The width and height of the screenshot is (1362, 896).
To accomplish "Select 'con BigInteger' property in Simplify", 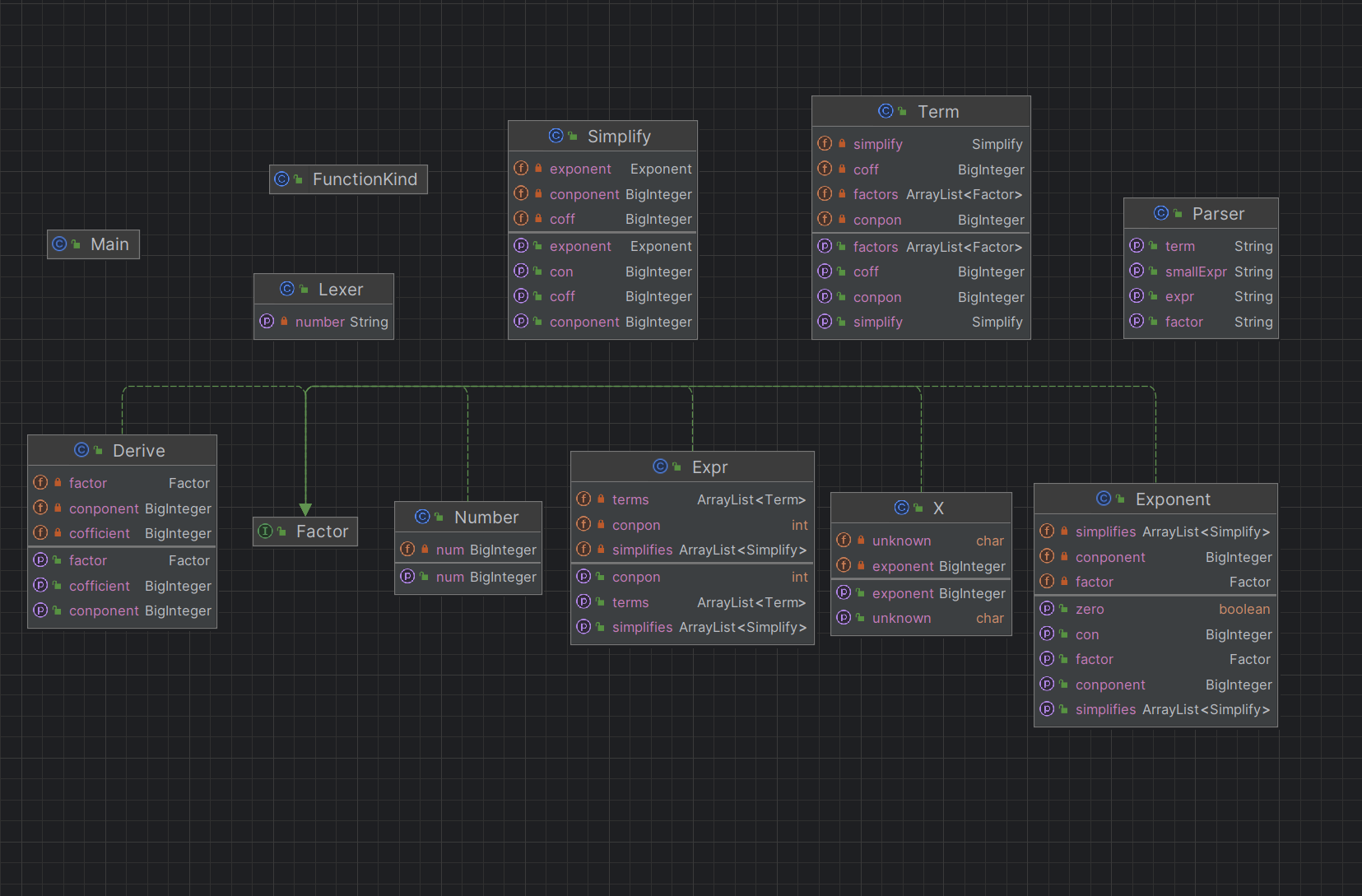I will point(602,272).
